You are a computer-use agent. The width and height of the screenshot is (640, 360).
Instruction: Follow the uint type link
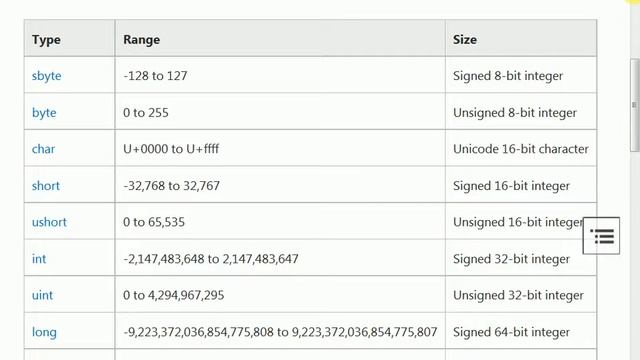pyautogui.click(x=42, y=295)
